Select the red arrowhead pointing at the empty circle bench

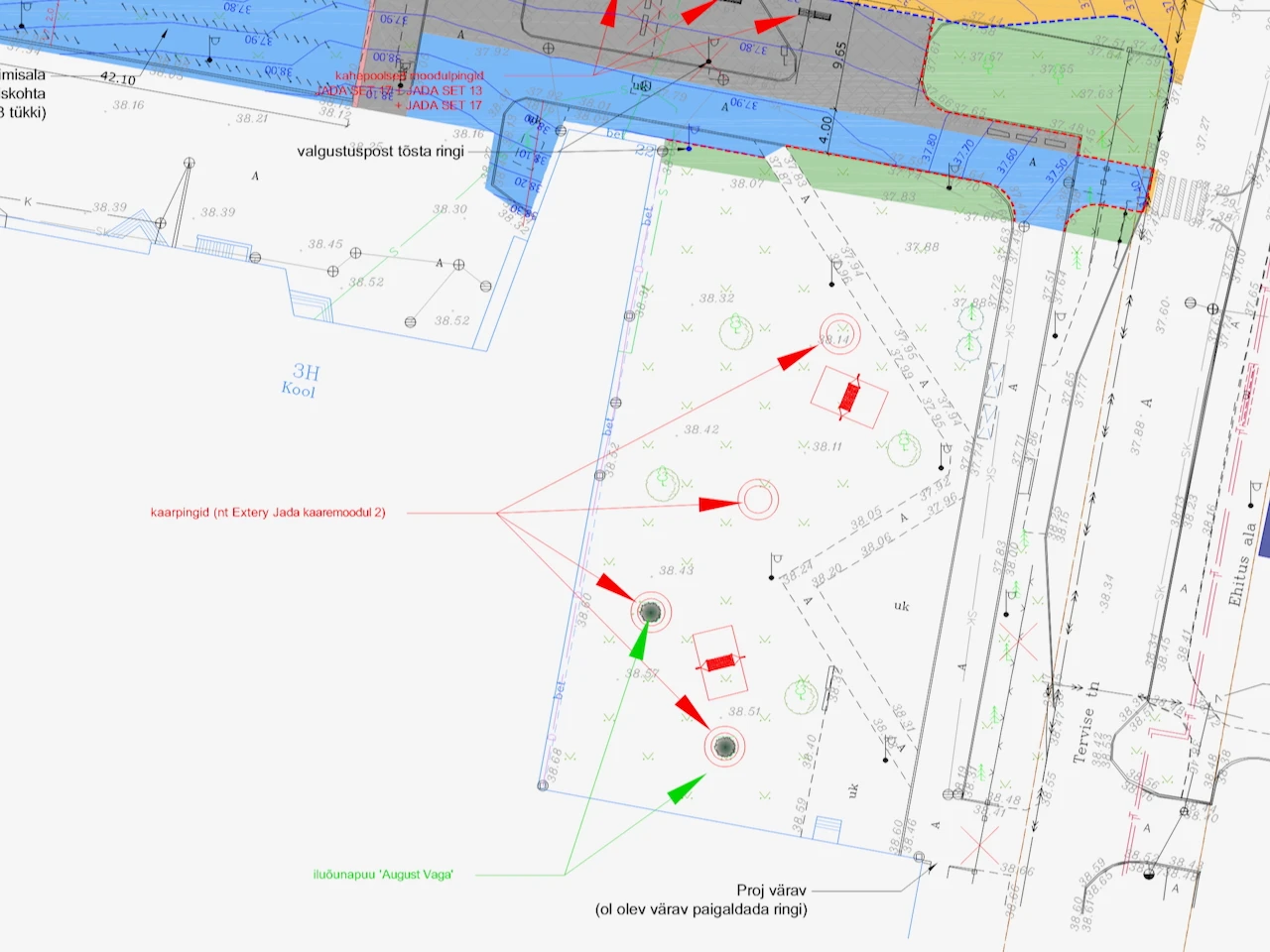(718, 505)
